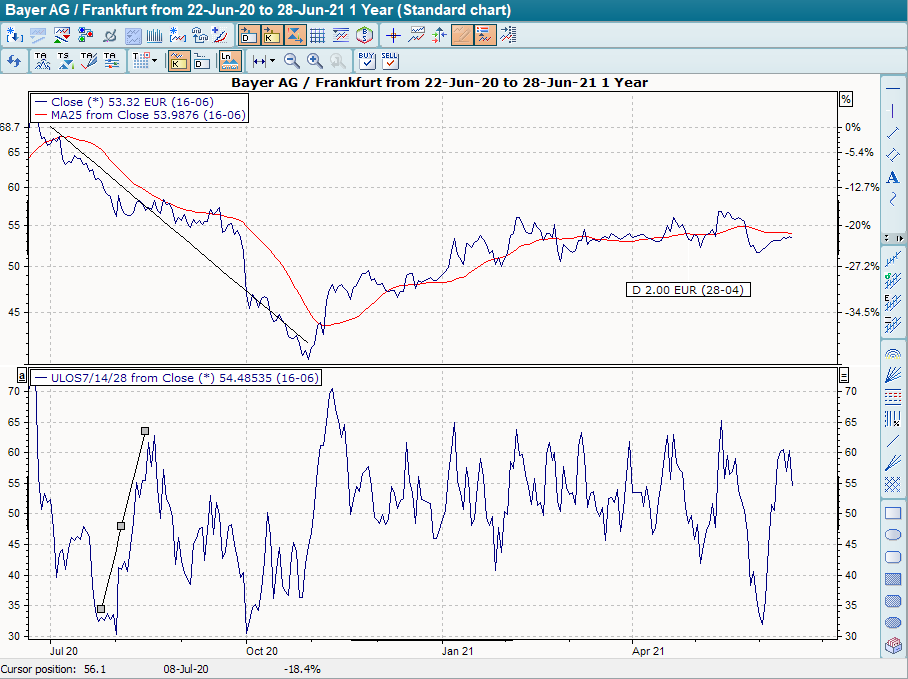
Task: Zoom out using the magnifier minus icon
Action: pyautogui.click(x=291, y=61)
